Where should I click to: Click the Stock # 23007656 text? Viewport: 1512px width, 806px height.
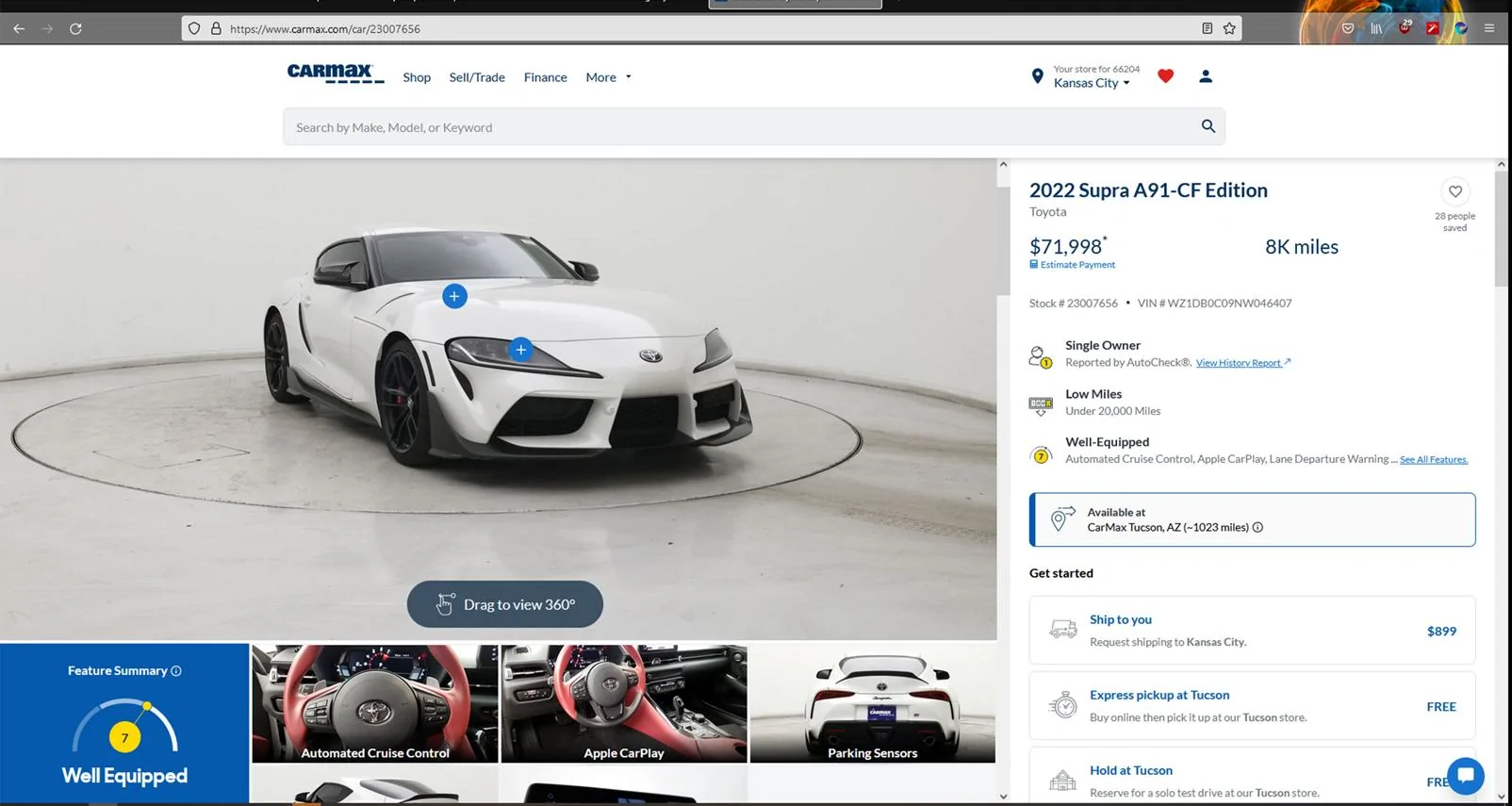tap(1073, 304)
